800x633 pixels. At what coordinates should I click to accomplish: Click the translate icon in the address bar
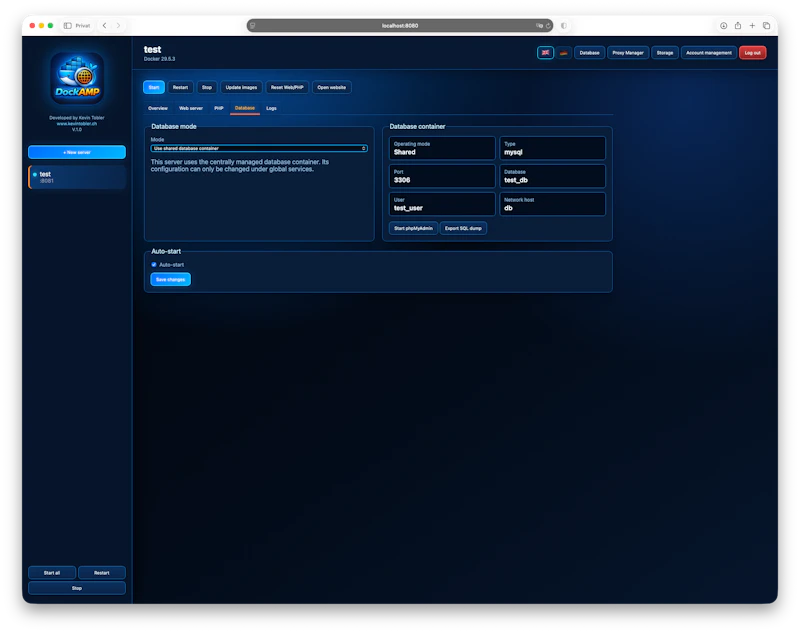tap(539, 26)
